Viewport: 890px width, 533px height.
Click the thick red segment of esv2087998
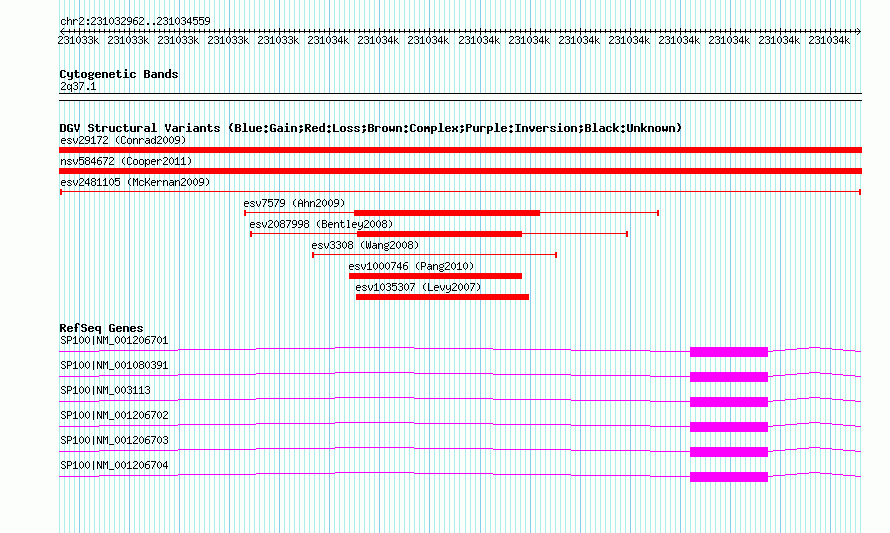pyautogui.click(x=439, y=234)
